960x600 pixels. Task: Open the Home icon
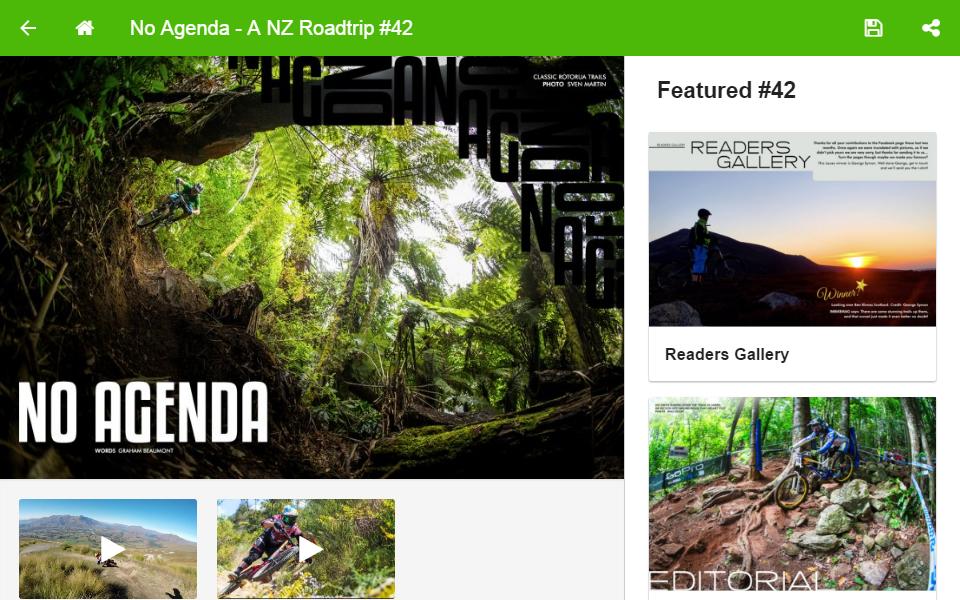(84, 28)
